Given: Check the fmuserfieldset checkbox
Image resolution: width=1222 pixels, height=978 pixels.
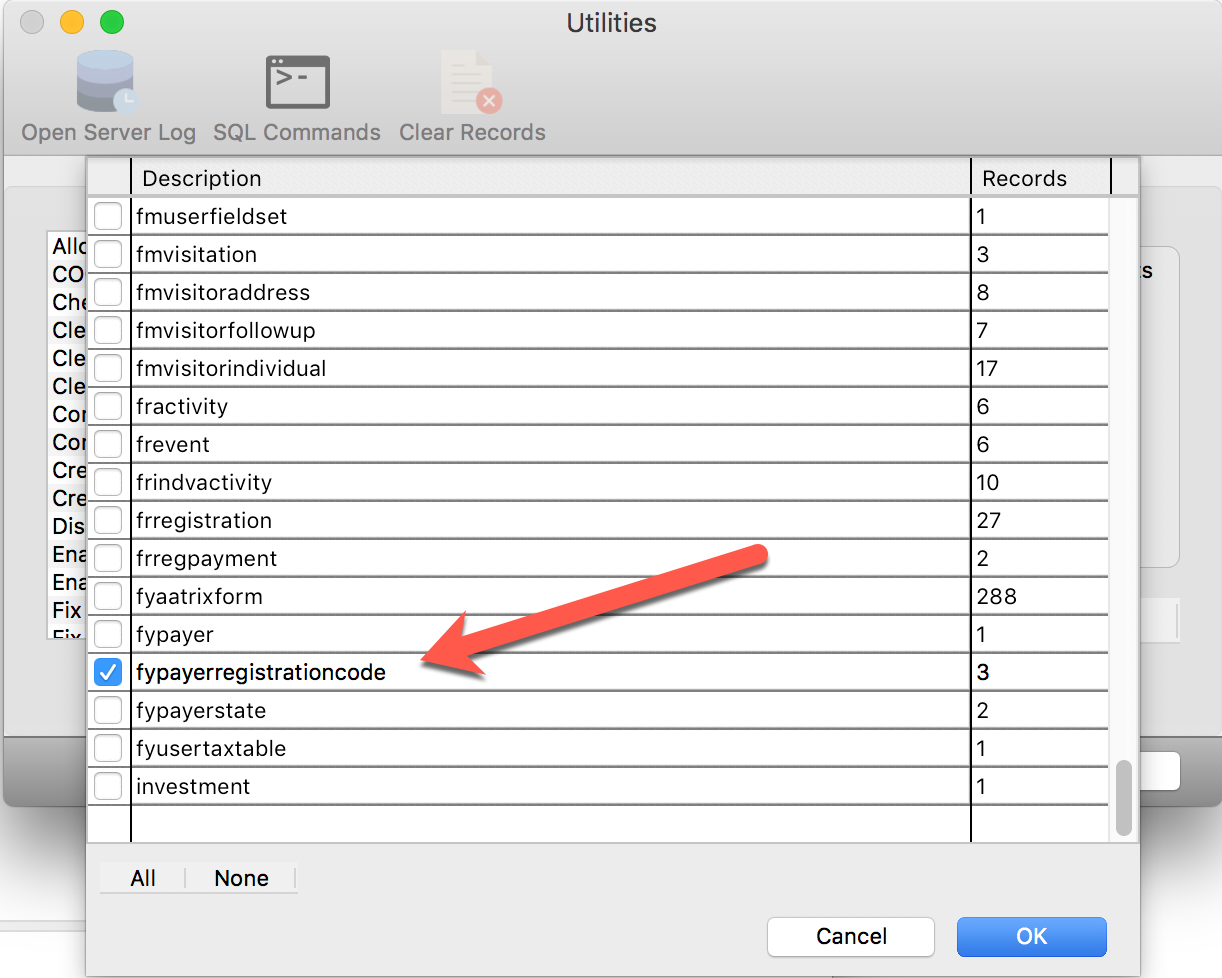Looking at the screenshot, I should coord(108,217).
